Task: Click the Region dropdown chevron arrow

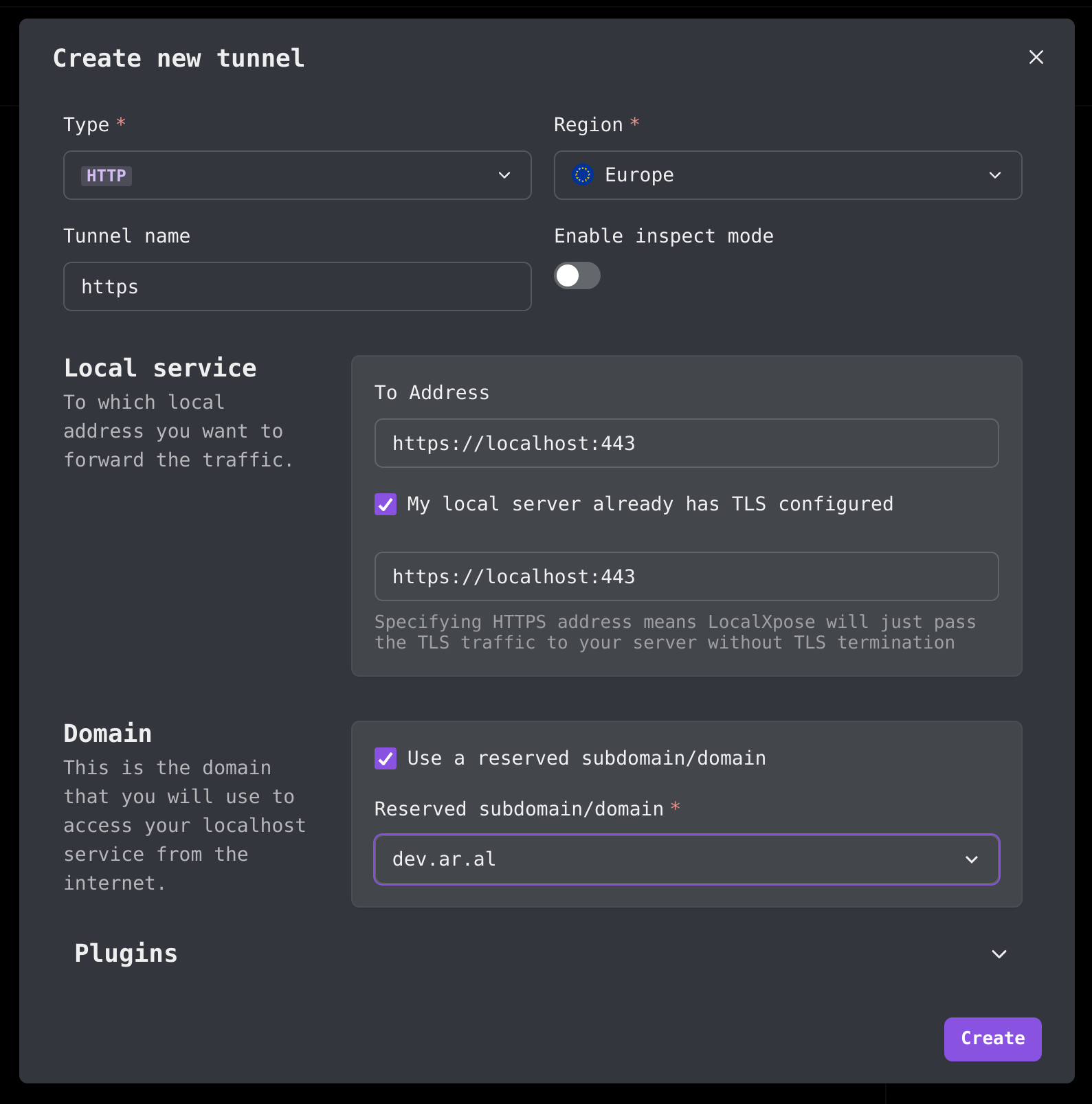Action: 994,175
